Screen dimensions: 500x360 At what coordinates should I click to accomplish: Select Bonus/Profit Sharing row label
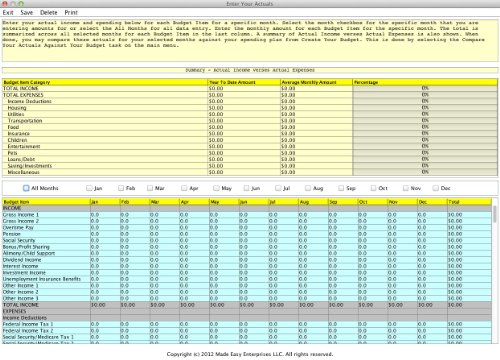(26, 247)
